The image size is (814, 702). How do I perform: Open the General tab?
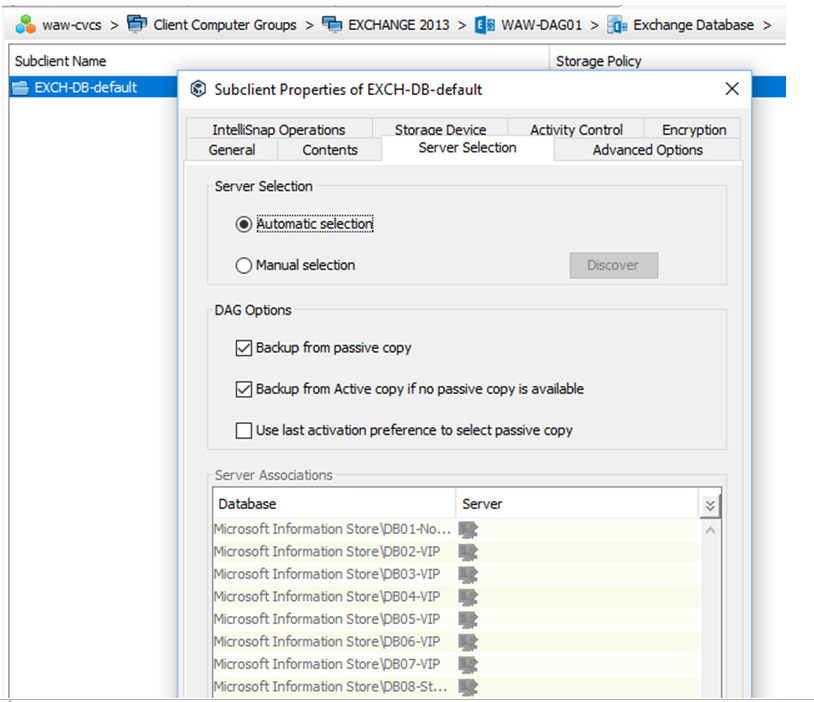[232, 150]
